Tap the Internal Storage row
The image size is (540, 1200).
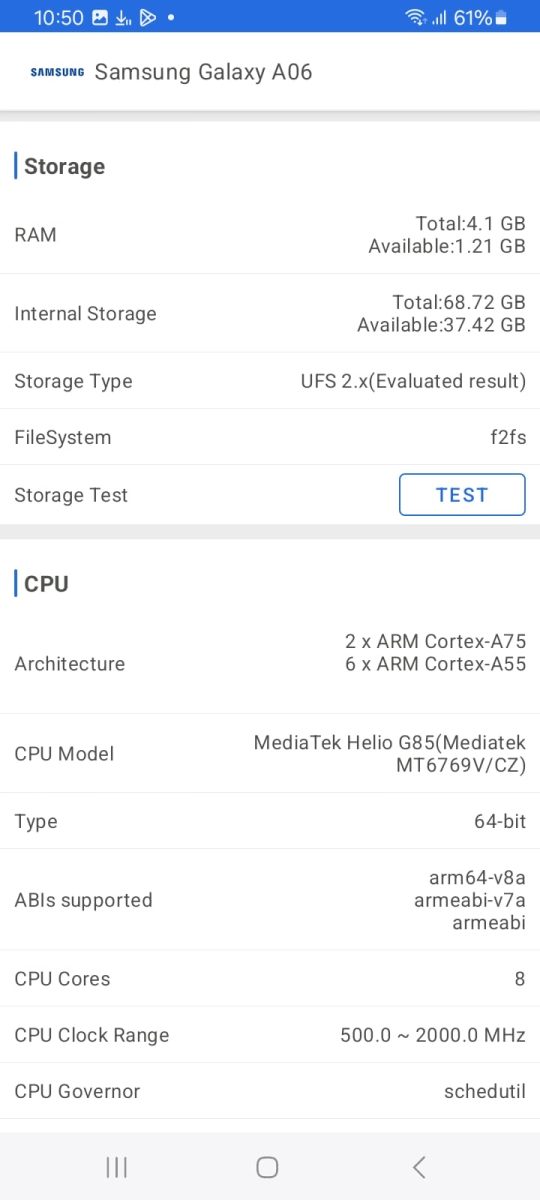pos(270,313)
